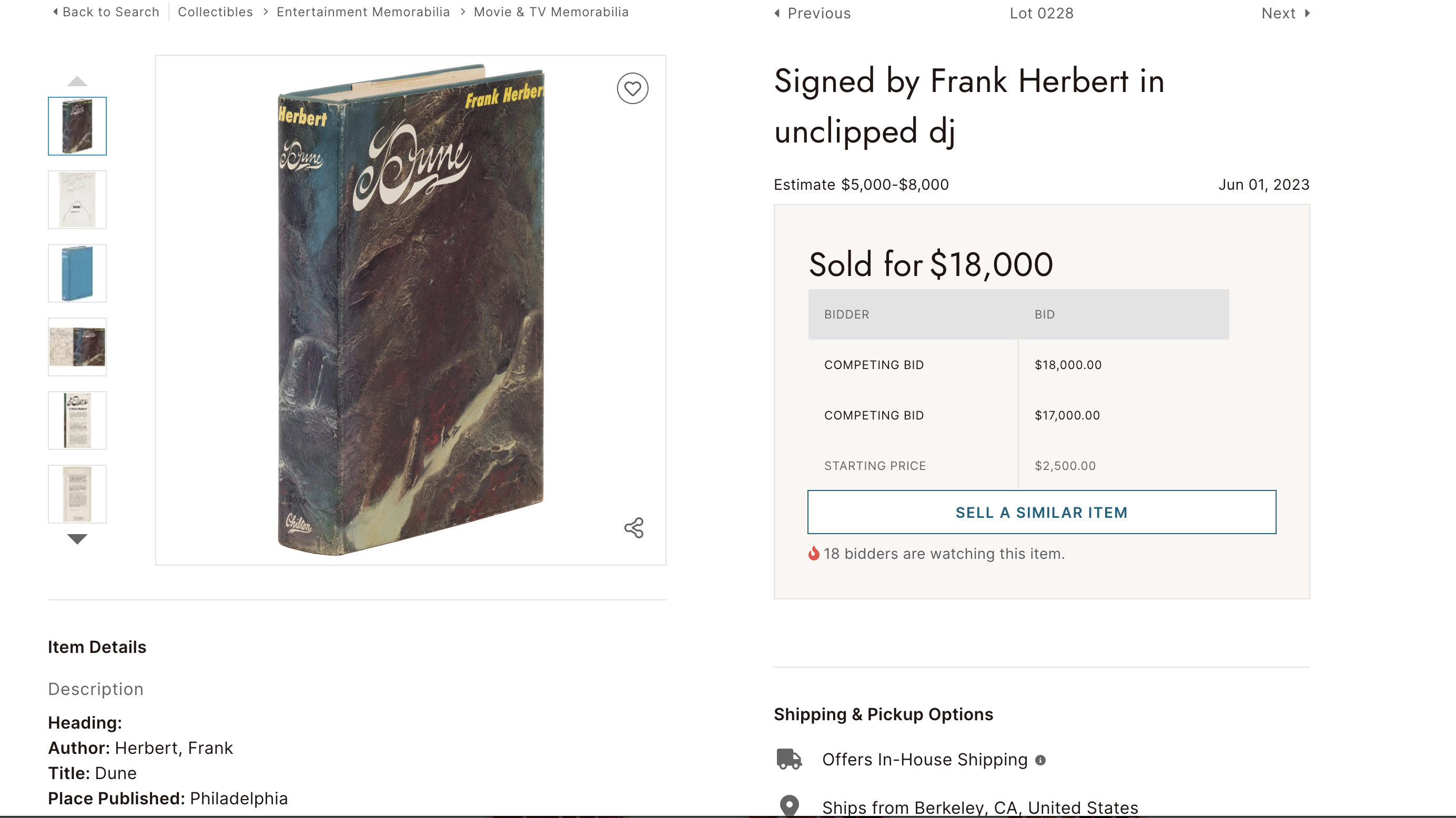
Task: Select the first Dune cover thumbnail
Action: [x=77, y=126]
